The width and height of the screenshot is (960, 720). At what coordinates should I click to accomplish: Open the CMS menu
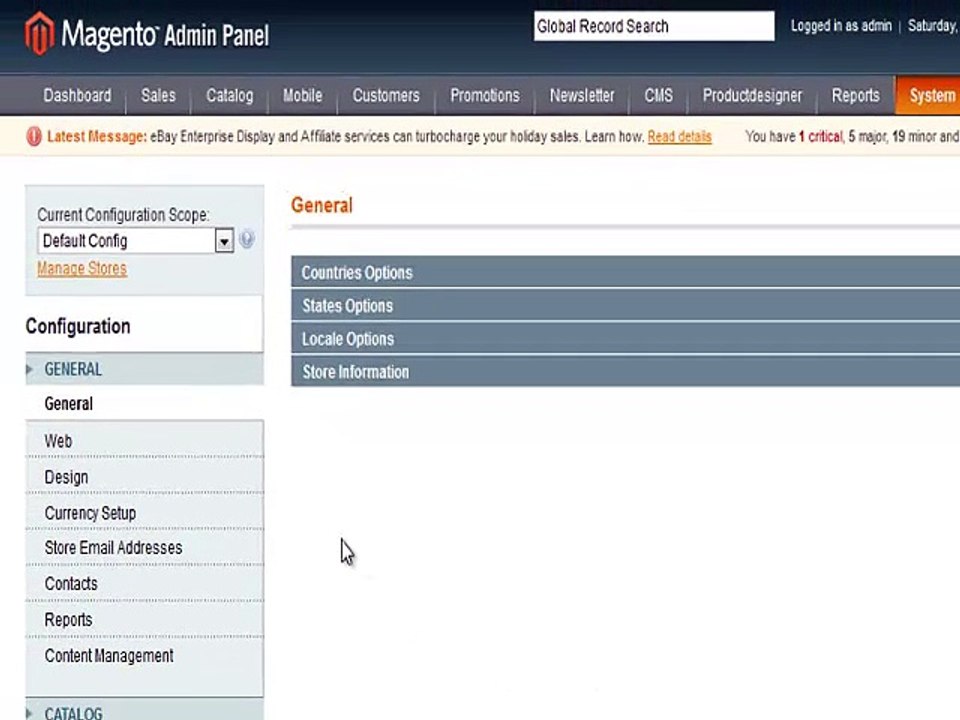(658, 96)
